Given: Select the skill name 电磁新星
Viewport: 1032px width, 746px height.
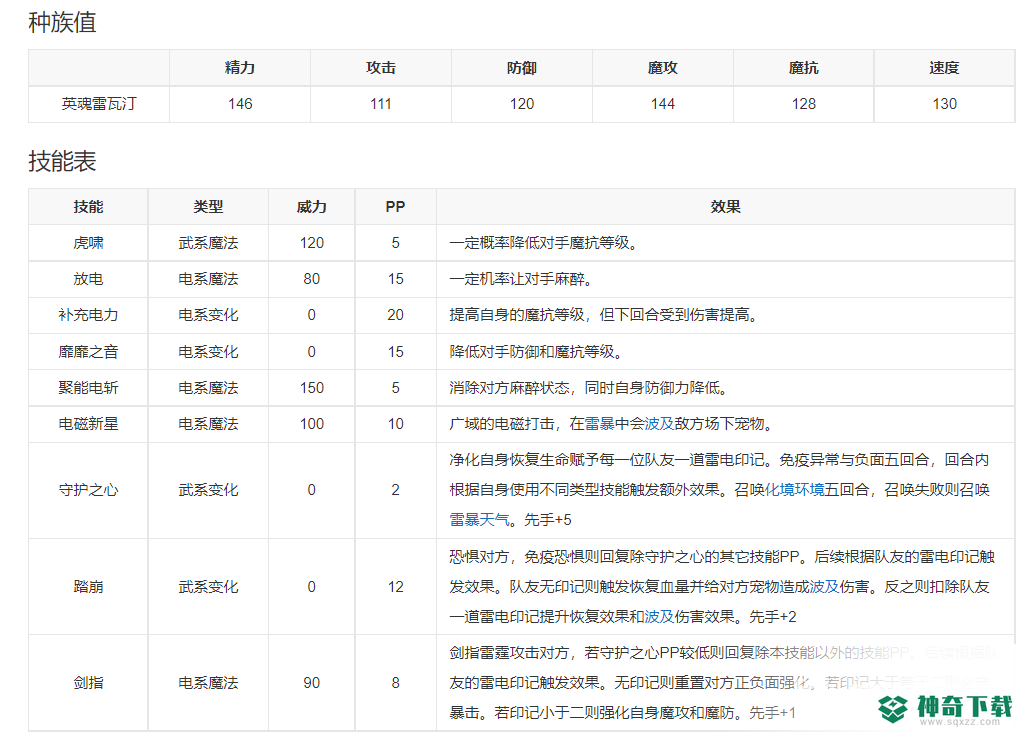Looking at the screenshot, I should coord(88,424).
